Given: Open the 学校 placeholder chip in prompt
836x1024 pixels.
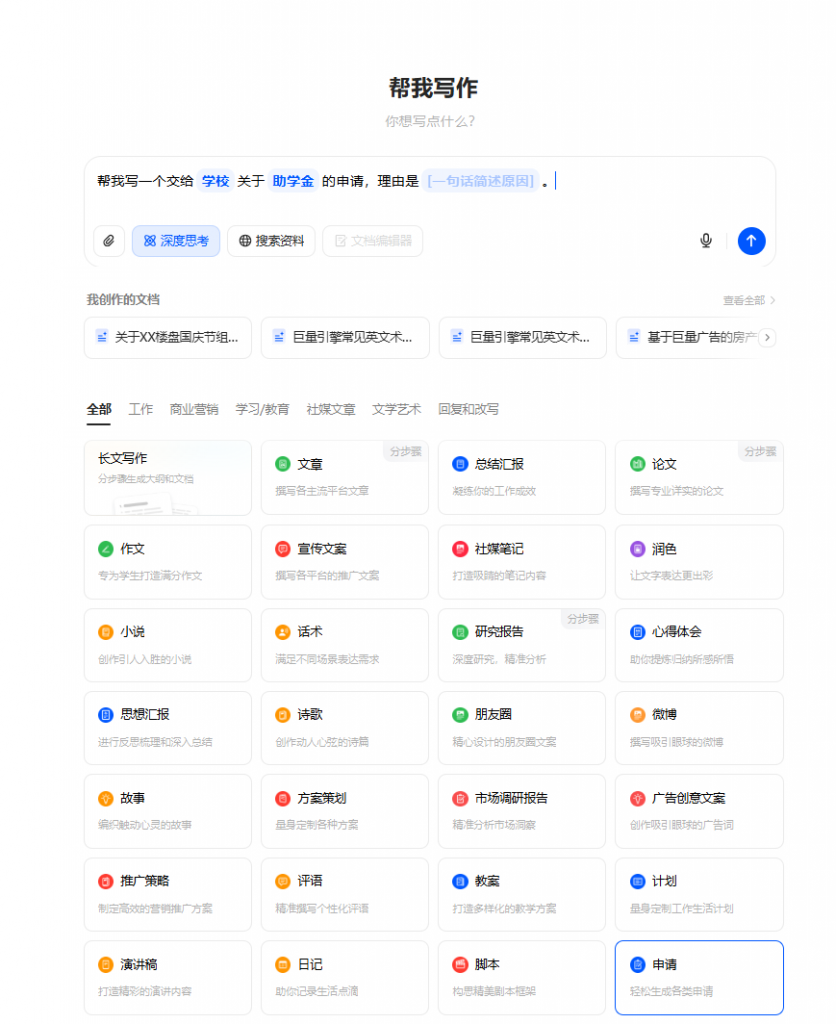Looking at the screenshot, I should pos(215,181).
